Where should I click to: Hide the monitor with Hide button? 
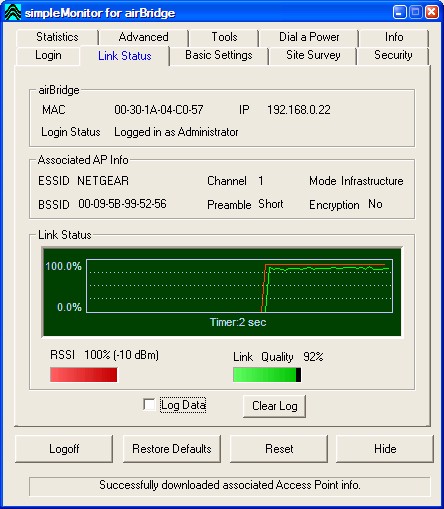point(385,449)
